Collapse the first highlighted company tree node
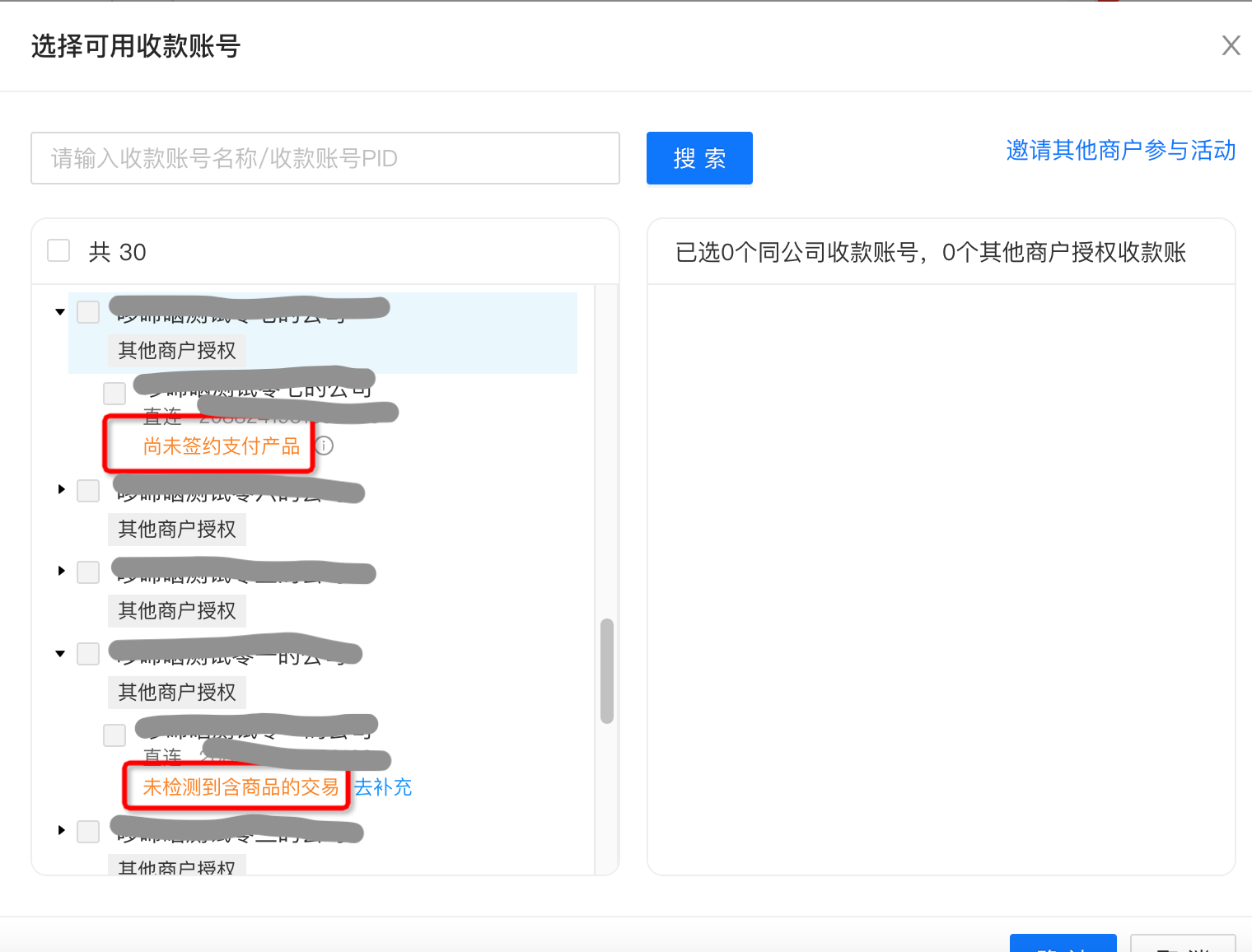The width and height of the screenshot is (1252, 952). point(60,312)
